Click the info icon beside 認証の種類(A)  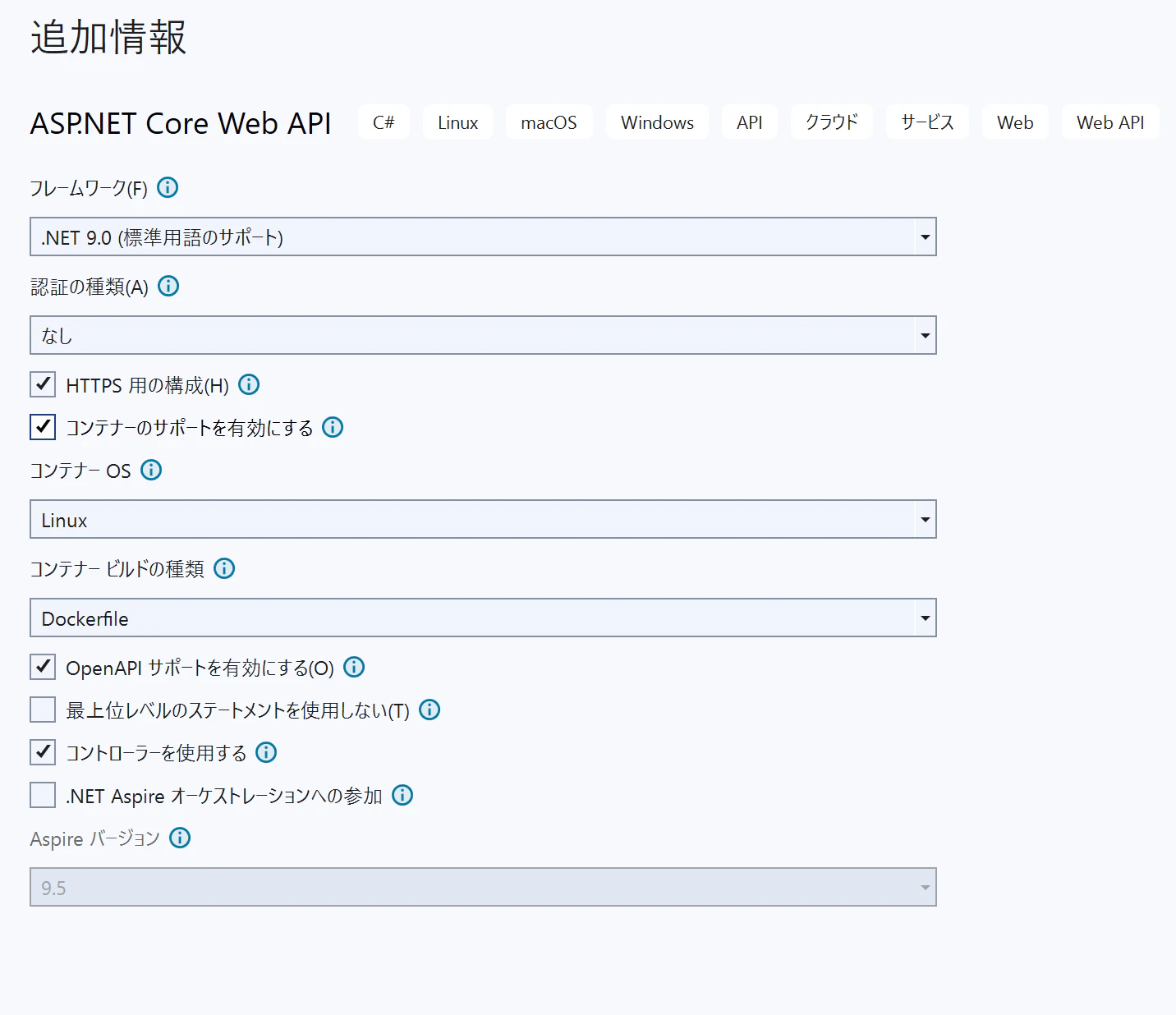pos(168,287)
